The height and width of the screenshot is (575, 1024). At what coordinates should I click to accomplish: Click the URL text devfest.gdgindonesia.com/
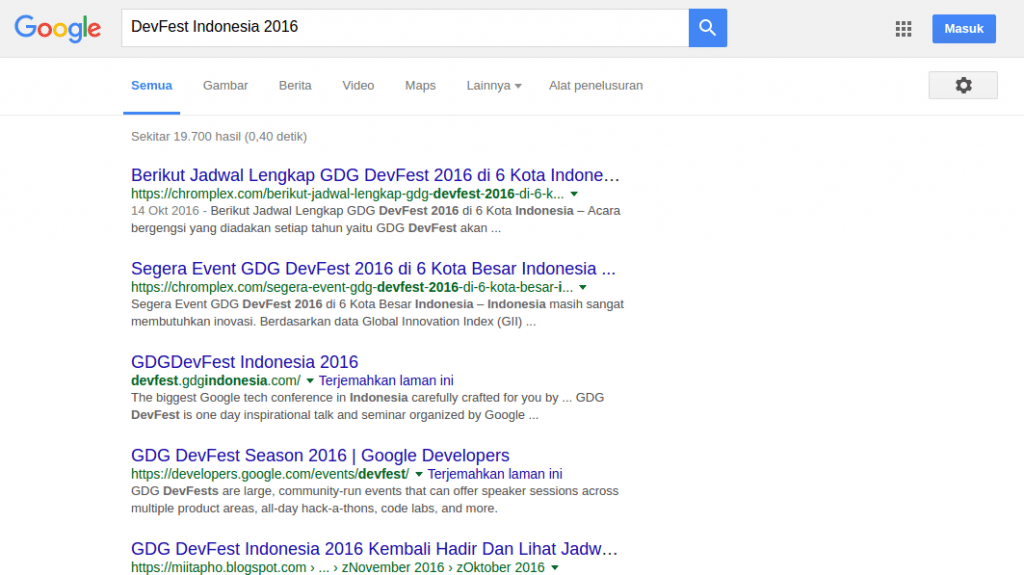[x=216, y=380]
